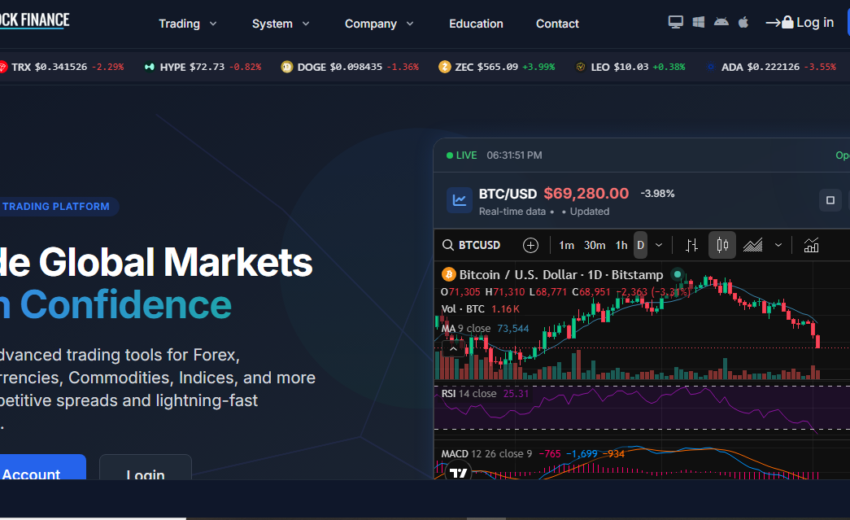This screenshot has height=520, width=850.
Task: Open the chart interval dropdown arrow
Action: point(659,246)
